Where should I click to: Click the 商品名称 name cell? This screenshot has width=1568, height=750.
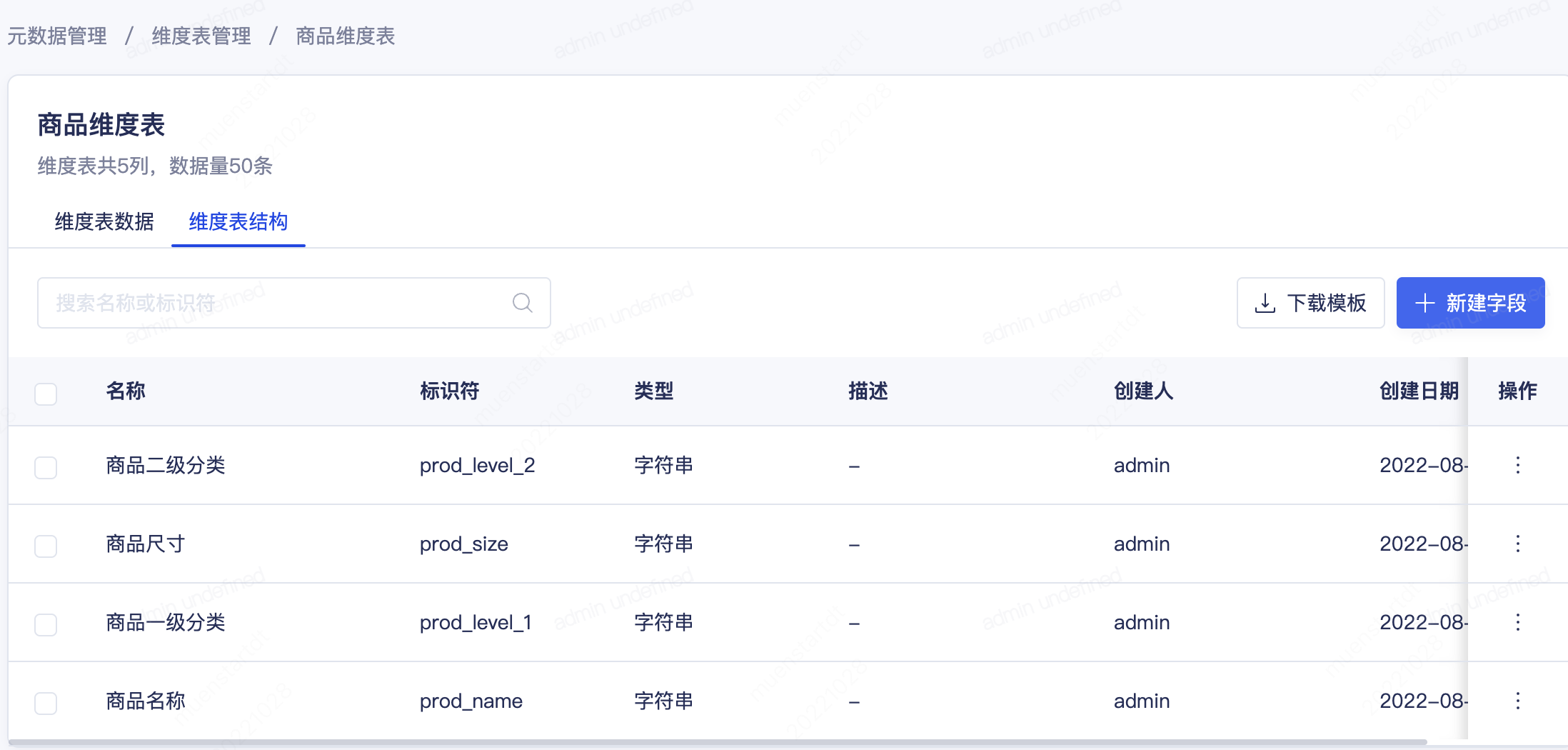click(x=146, y=701)
